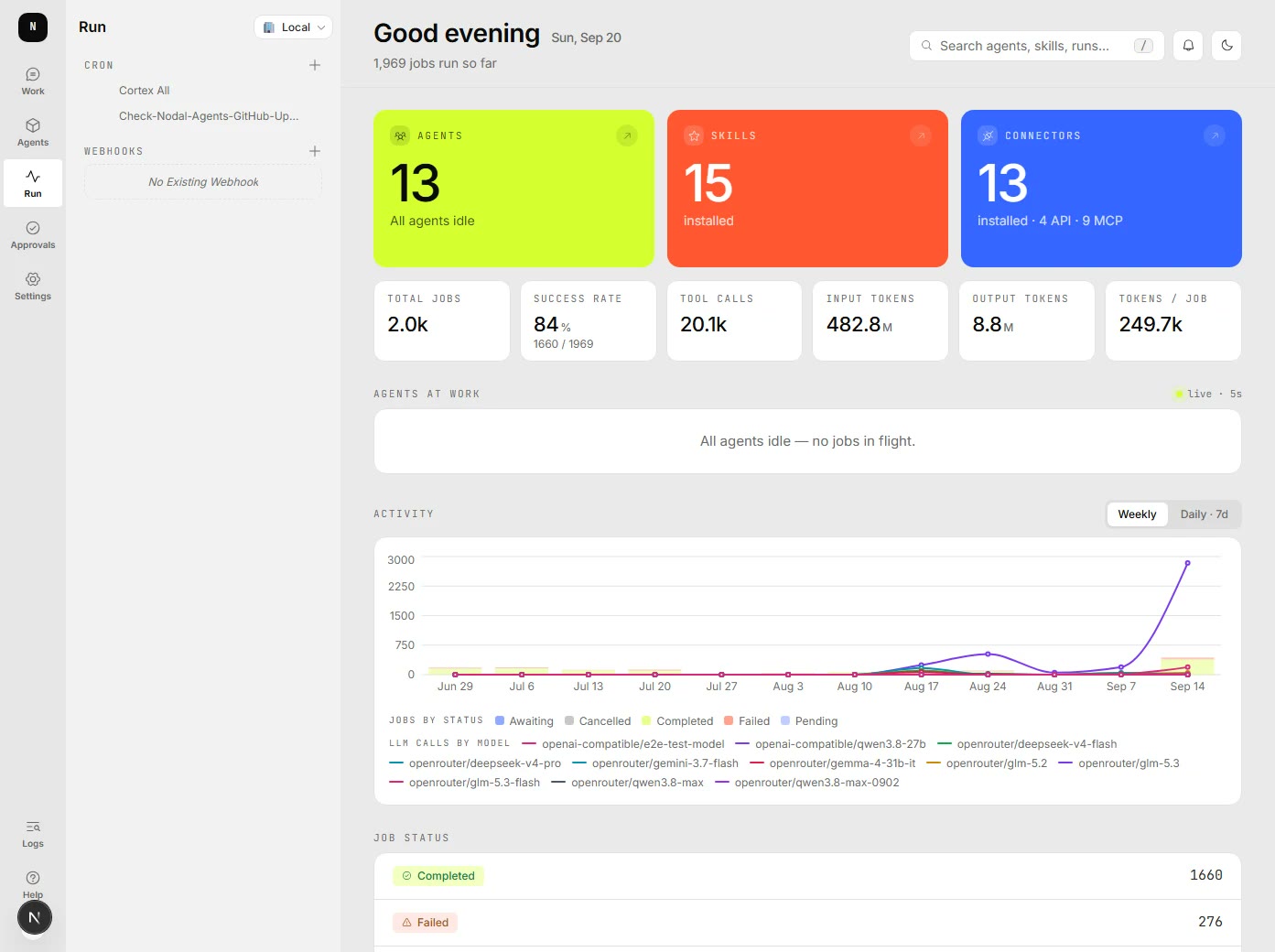Viewport: 1275px width, 952px height.
Task: Toggle Awaiting status in chart legend
Action: (x=524, y=721)
